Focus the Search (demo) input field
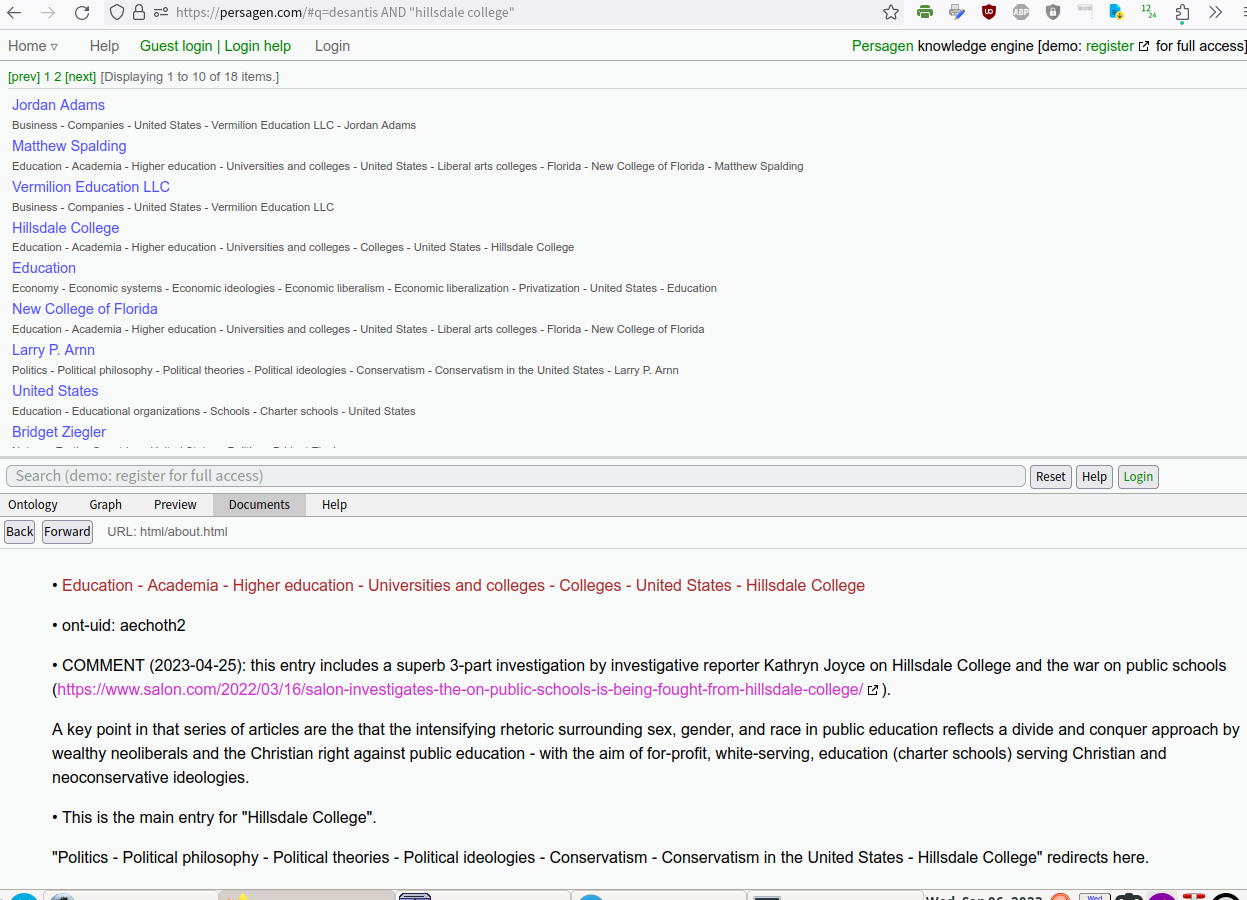Viewport: 1247px width, 900px height. 516,476
